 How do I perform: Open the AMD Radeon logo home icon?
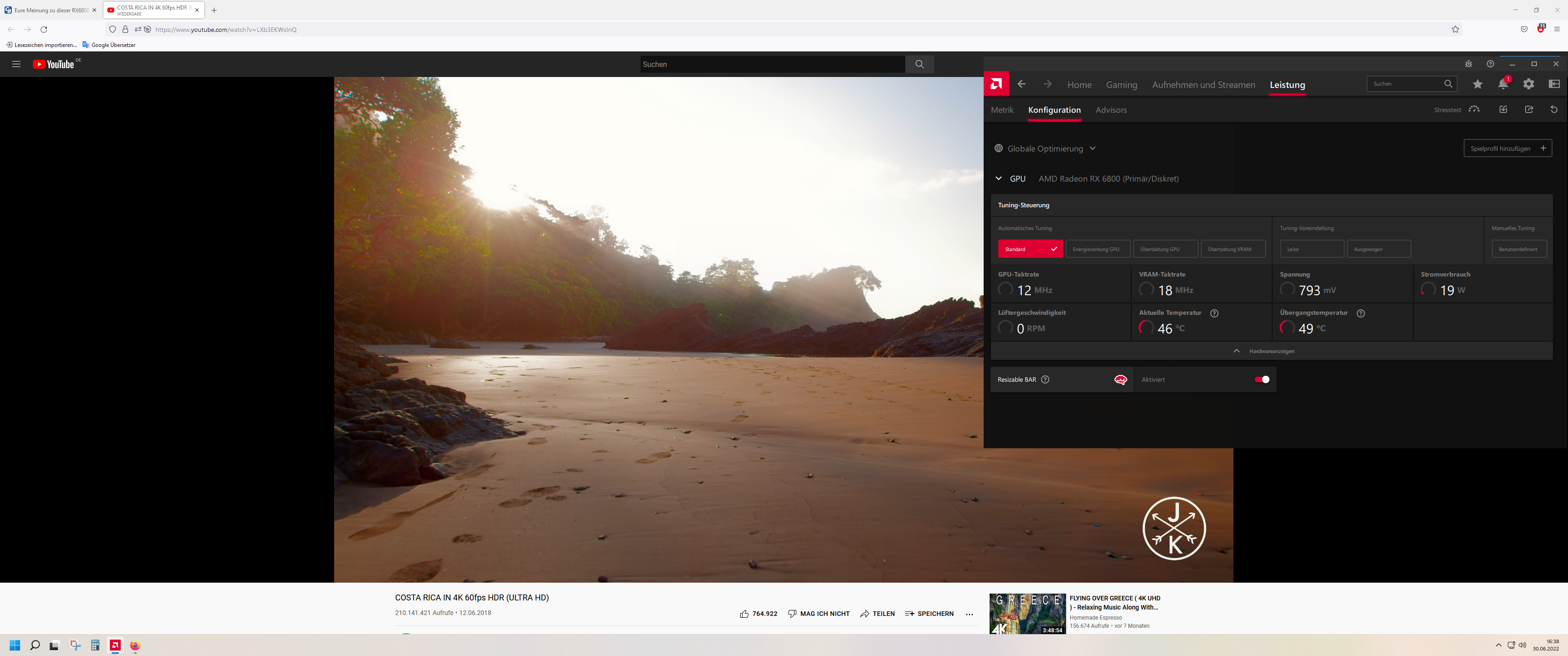point(996,84)
